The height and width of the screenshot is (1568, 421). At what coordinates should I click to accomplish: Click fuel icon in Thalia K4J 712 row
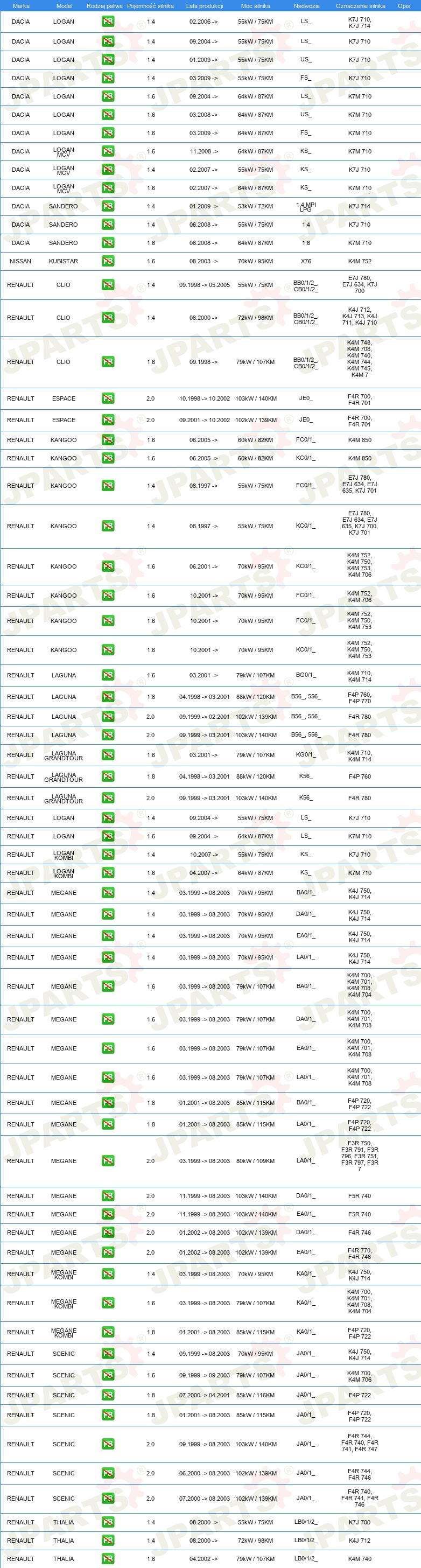click(108, 1541)
